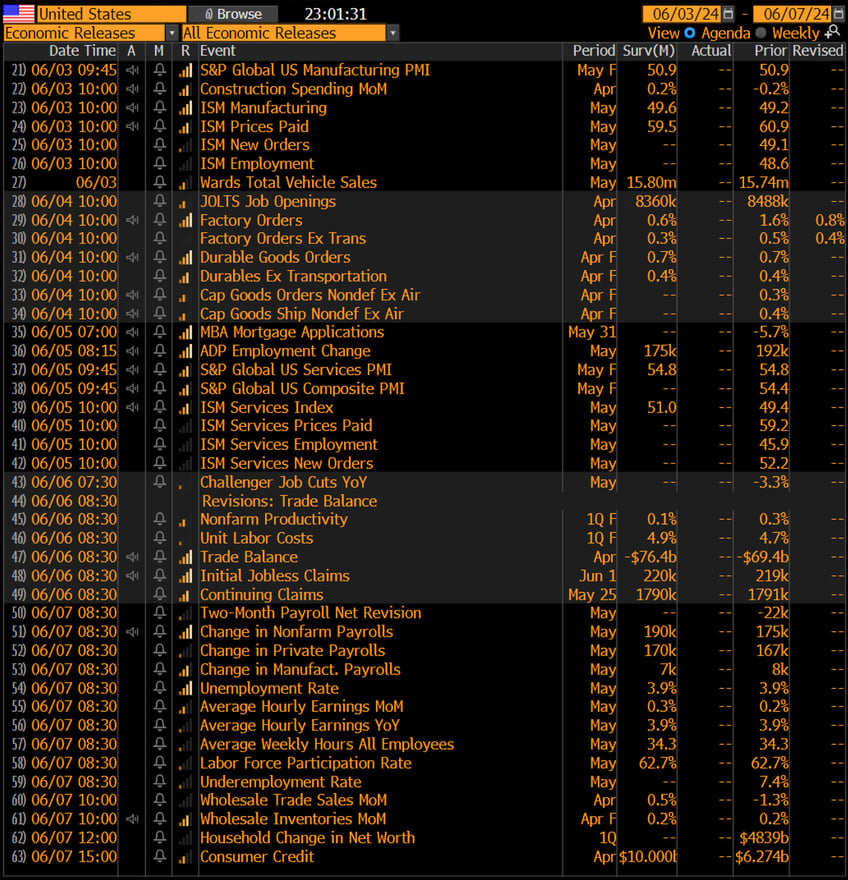The width and height of the screenshot is (848, 880).
Task: Click the bell for Two-Month Payroll Net Revision
Action: pyautogui.click(x=160, y=613)
